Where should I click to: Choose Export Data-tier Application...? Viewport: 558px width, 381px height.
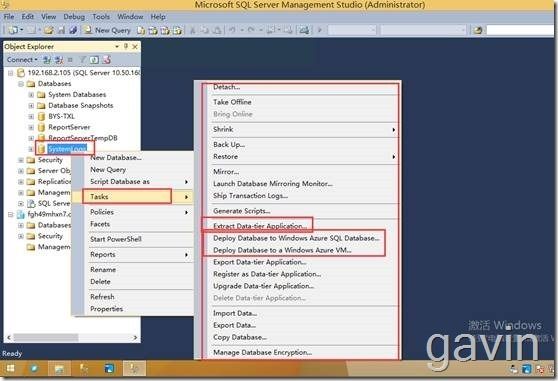260,262
